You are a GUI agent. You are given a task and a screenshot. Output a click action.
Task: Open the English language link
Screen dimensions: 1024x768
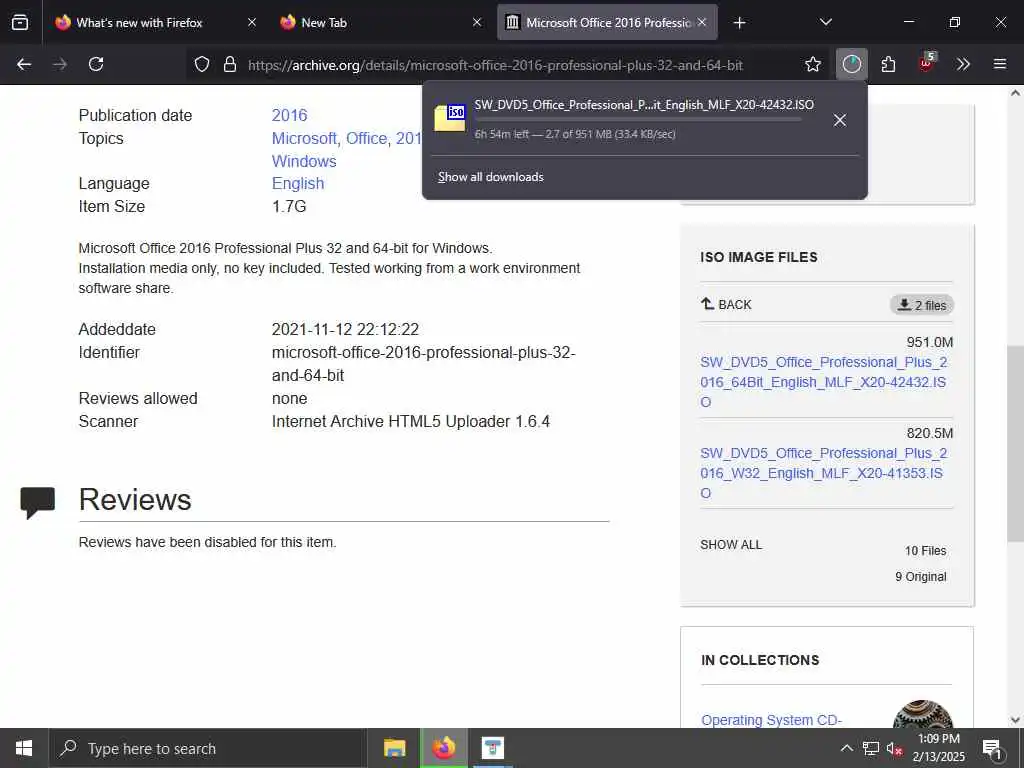[298, 184]
